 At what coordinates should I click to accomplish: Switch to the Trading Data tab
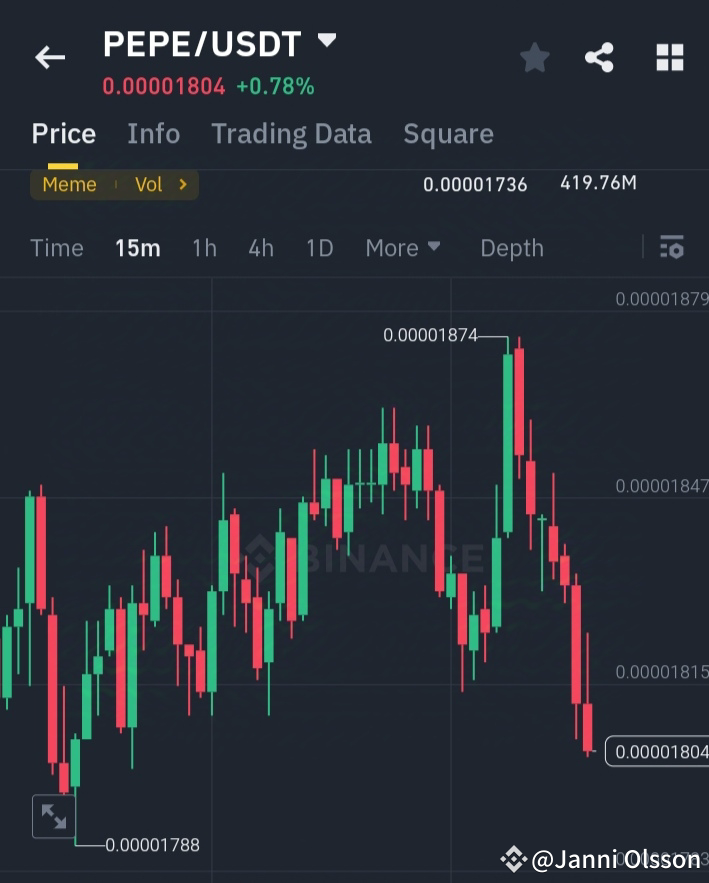291,133
